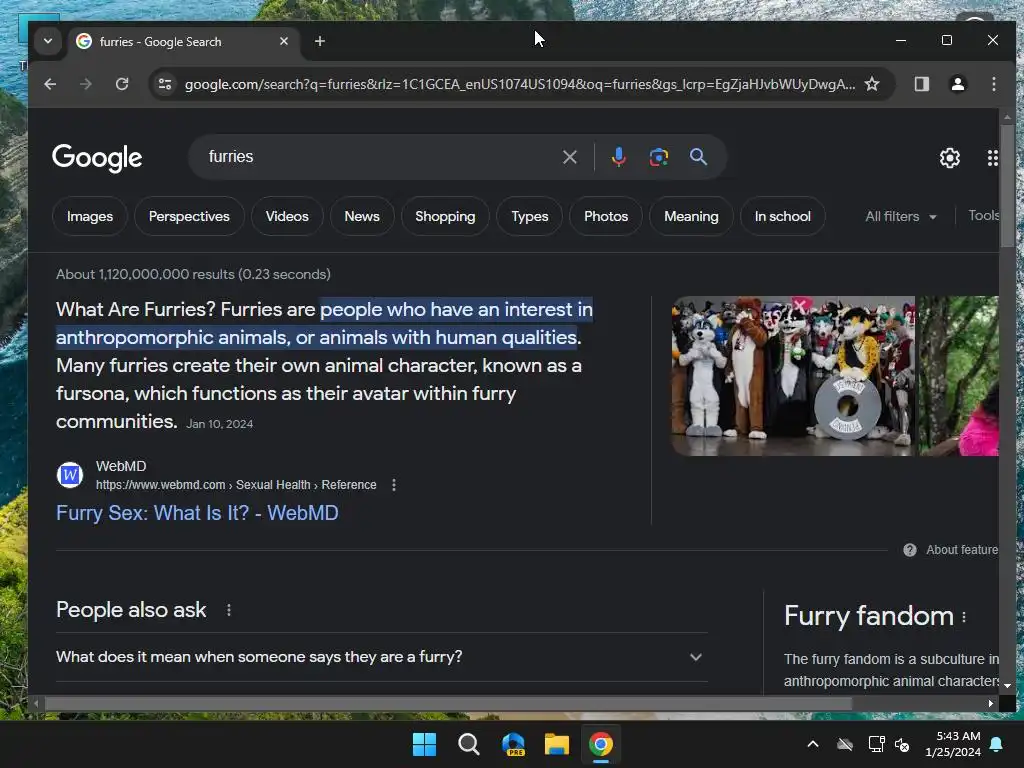
Task: Select the Shopping filter chip
Action: tap(445, 216)
